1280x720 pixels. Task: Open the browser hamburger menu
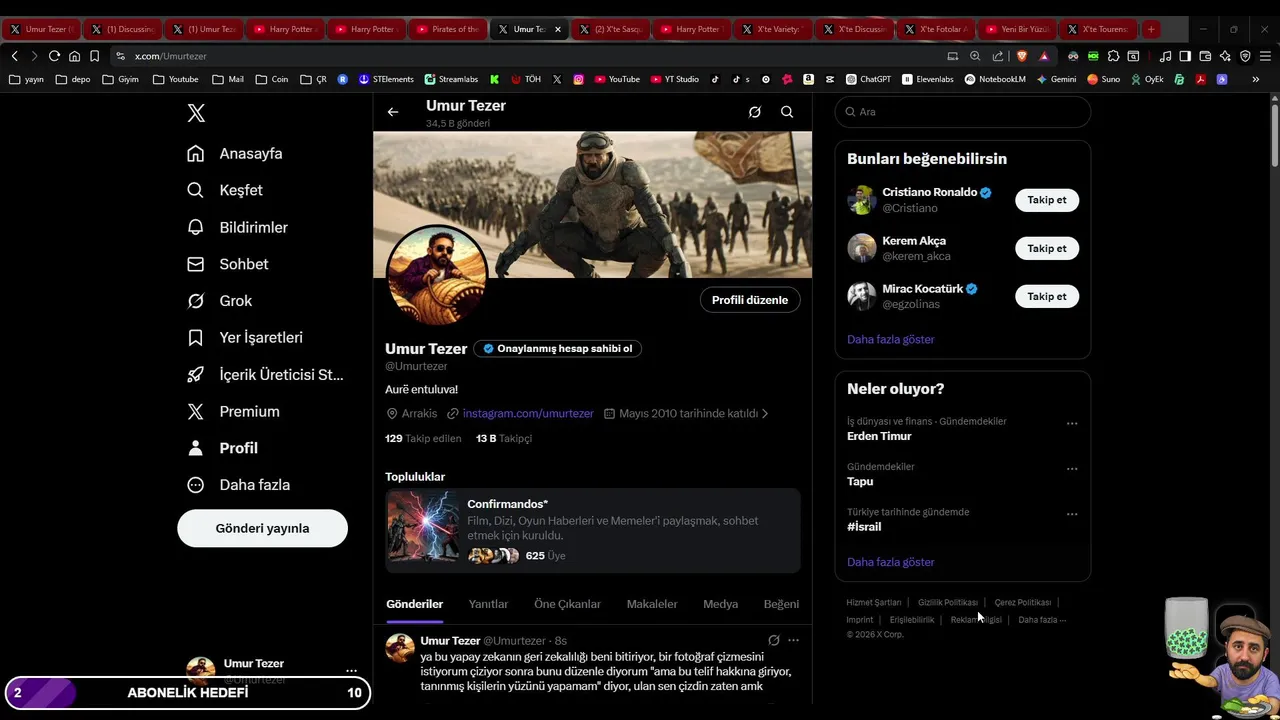click(1265, 56)
